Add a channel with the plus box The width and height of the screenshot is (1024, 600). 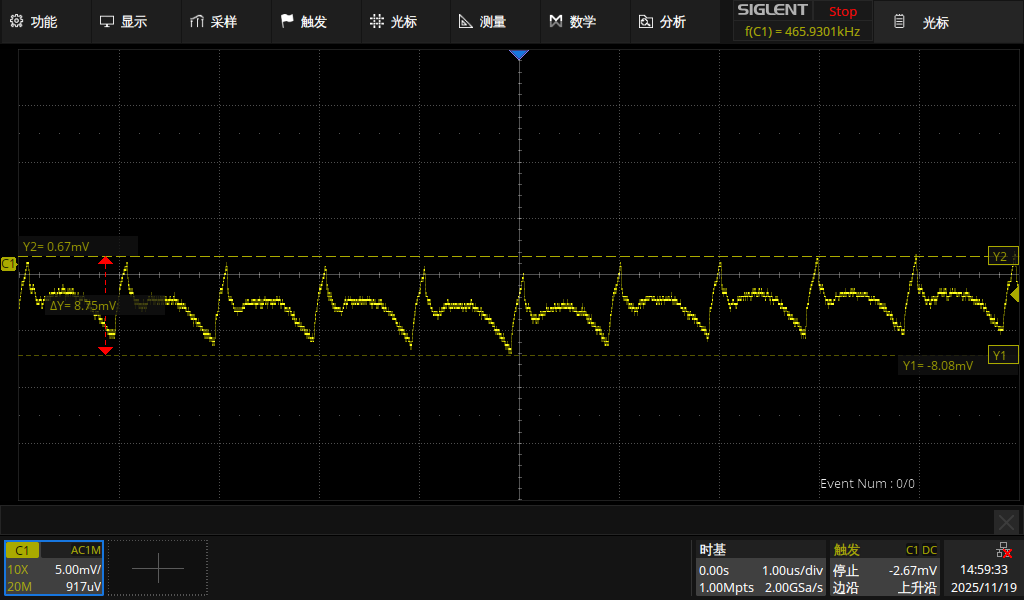coord(158,568)
